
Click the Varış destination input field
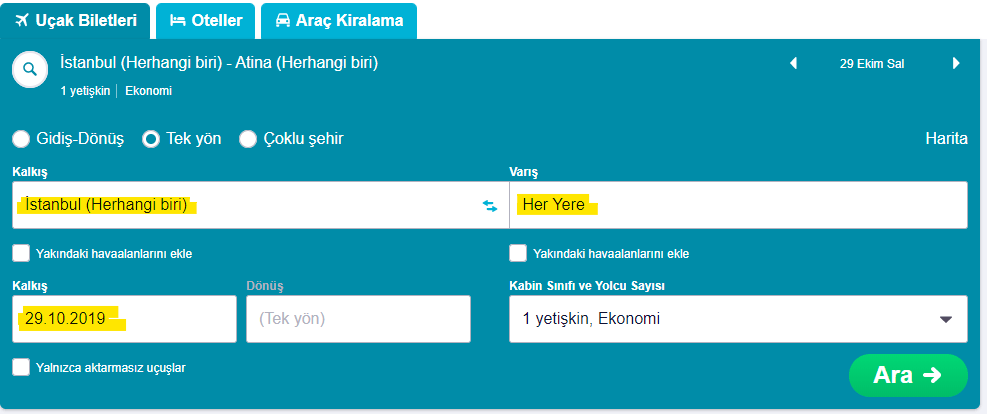pos(738,205)
